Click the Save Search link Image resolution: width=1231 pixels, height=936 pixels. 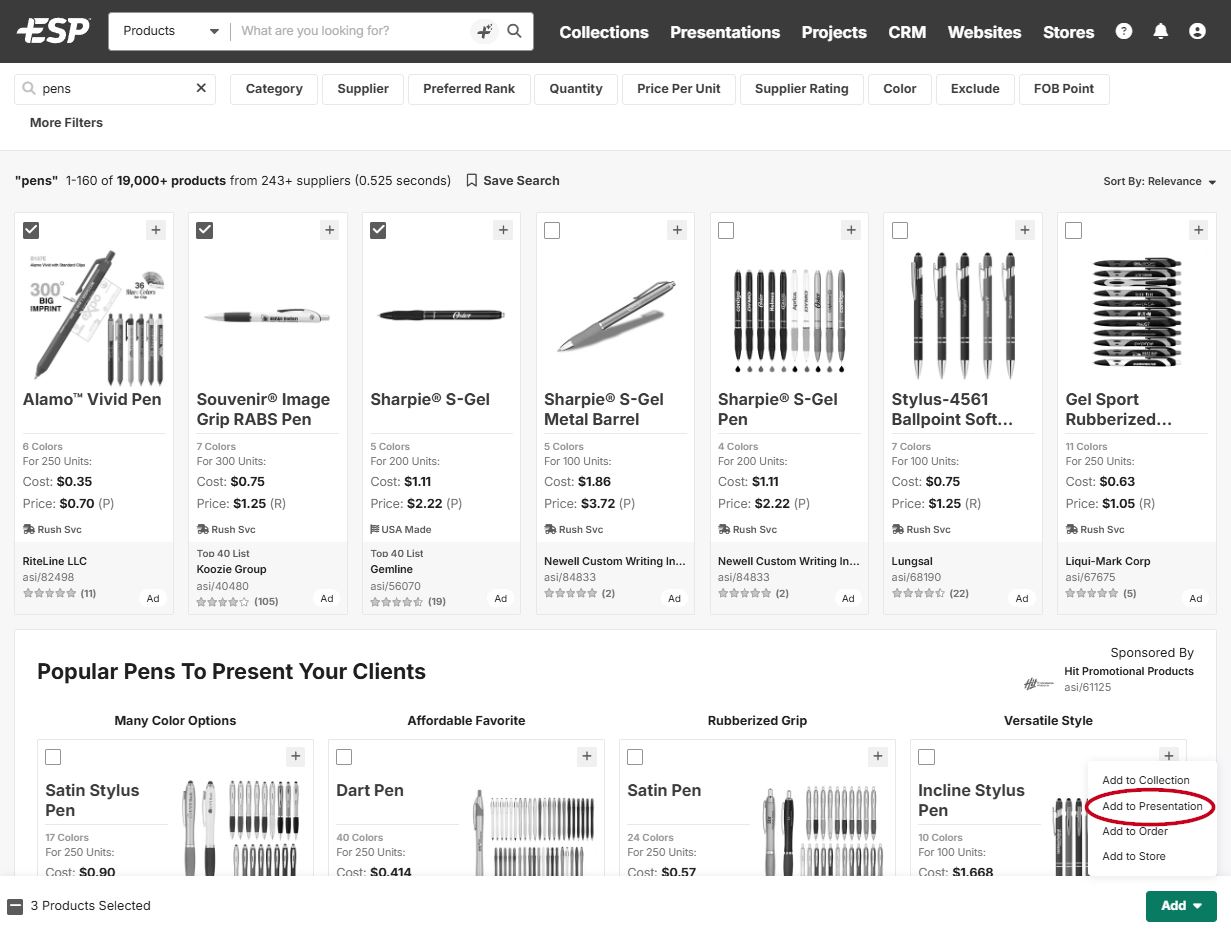pyautogui.click(x=512, y=181)
